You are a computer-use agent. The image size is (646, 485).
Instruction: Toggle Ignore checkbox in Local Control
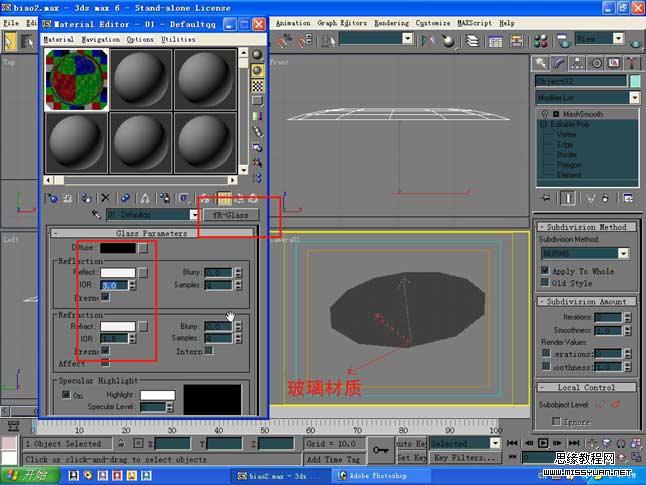pos(556,421)
